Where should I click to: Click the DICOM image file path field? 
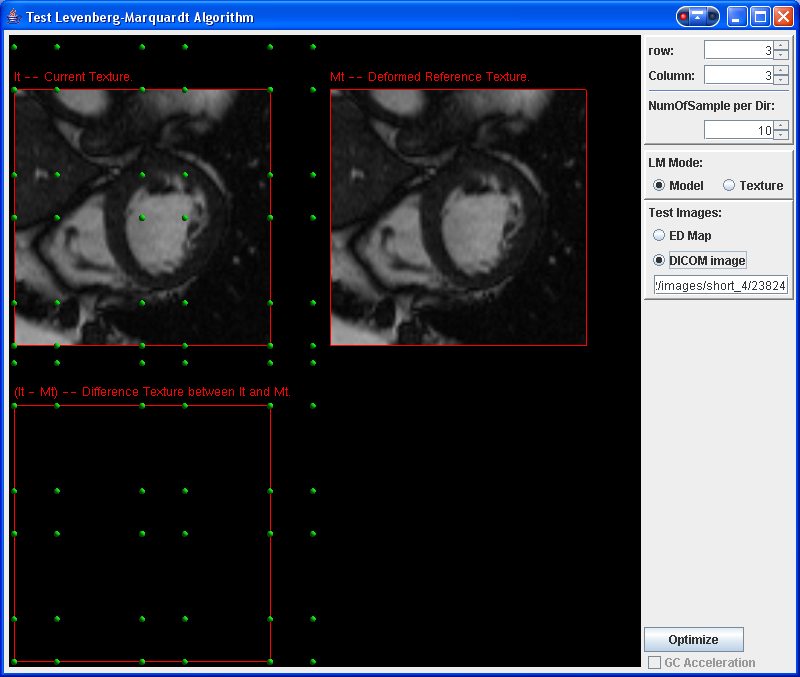point(720,286)
